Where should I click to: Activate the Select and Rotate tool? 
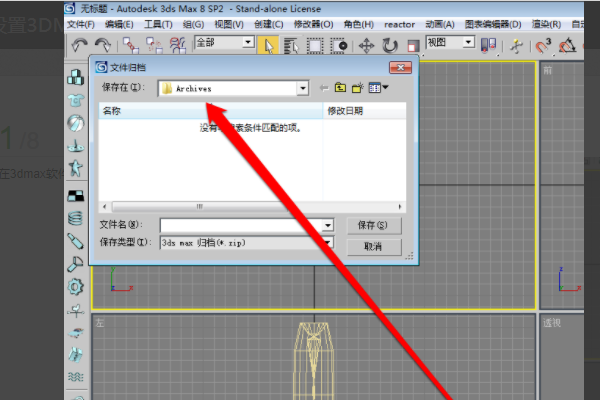[x=390, y=46]
